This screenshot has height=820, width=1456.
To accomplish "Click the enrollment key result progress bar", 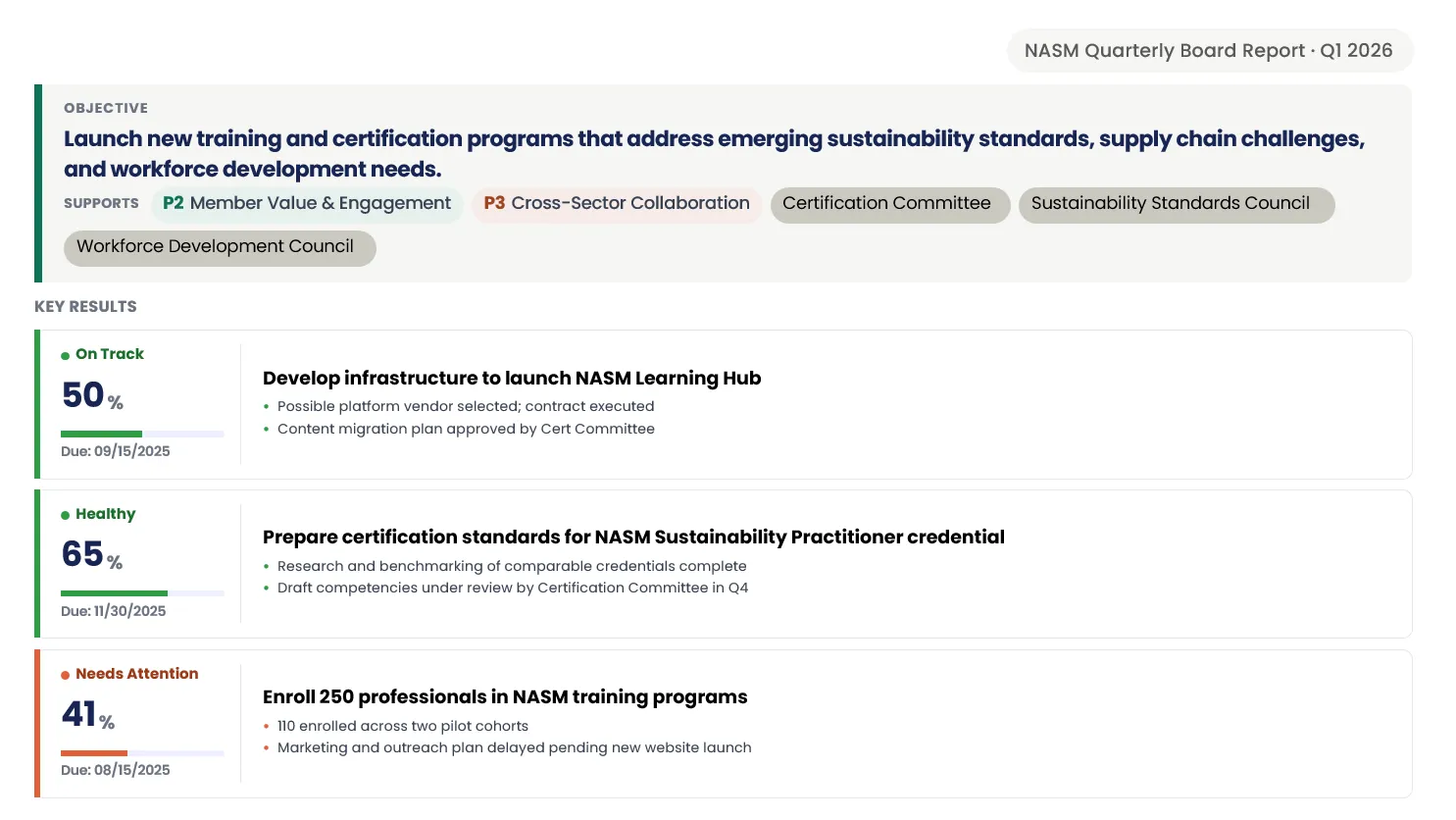I will tap(142, 753).
